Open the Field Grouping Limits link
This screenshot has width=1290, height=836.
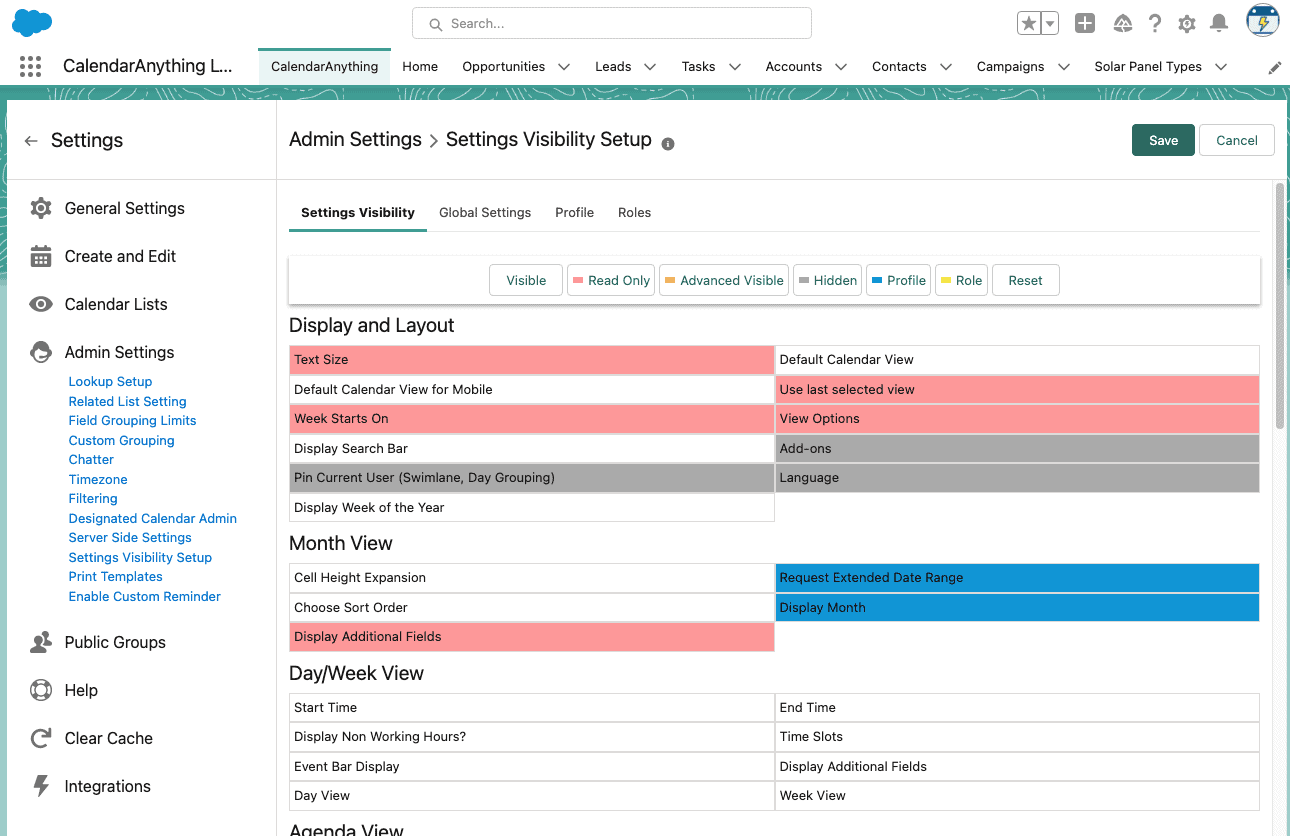[x=132, y=421]
